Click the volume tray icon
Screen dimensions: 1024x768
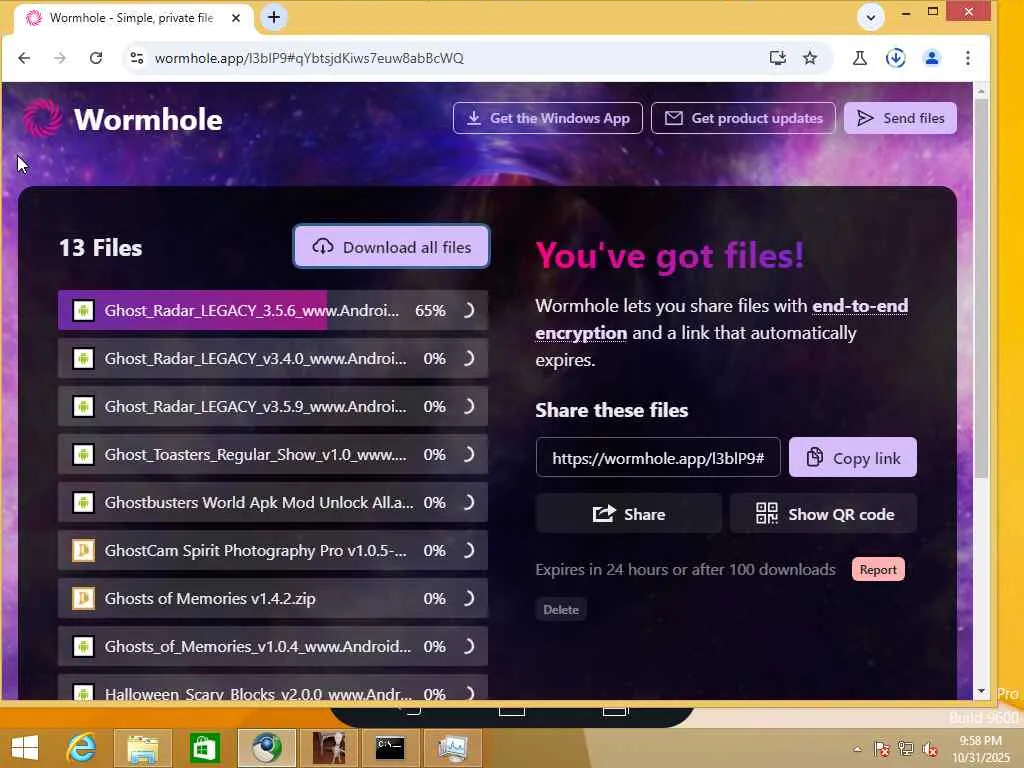[929, 749]
